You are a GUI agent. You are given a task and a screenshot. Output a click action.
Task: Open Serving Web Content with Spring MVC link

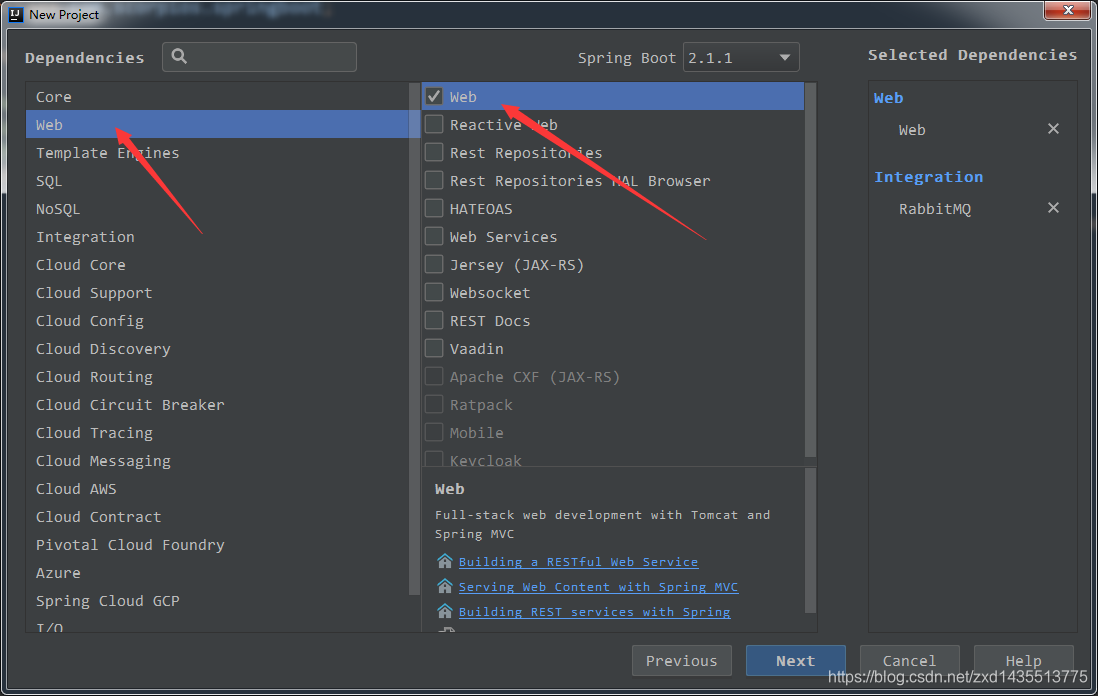point(598,587)
